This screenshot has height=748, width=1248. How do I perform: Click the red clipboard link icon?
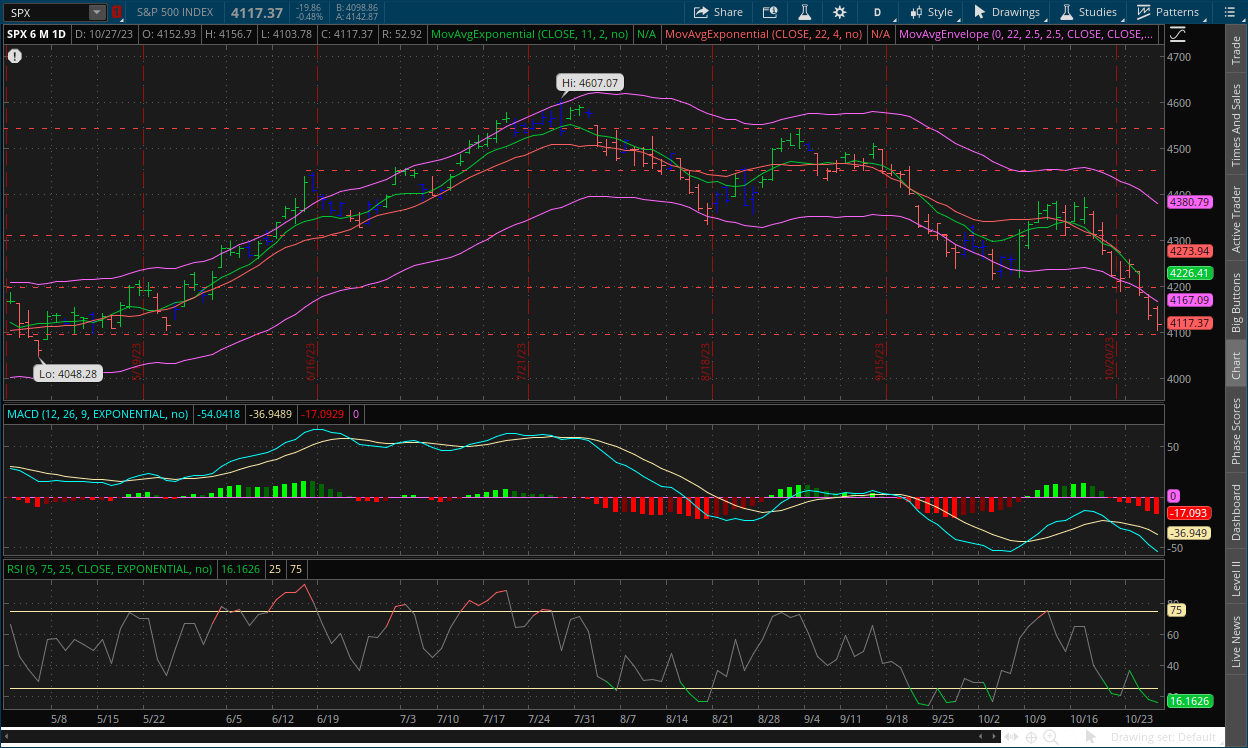(116, 12)
